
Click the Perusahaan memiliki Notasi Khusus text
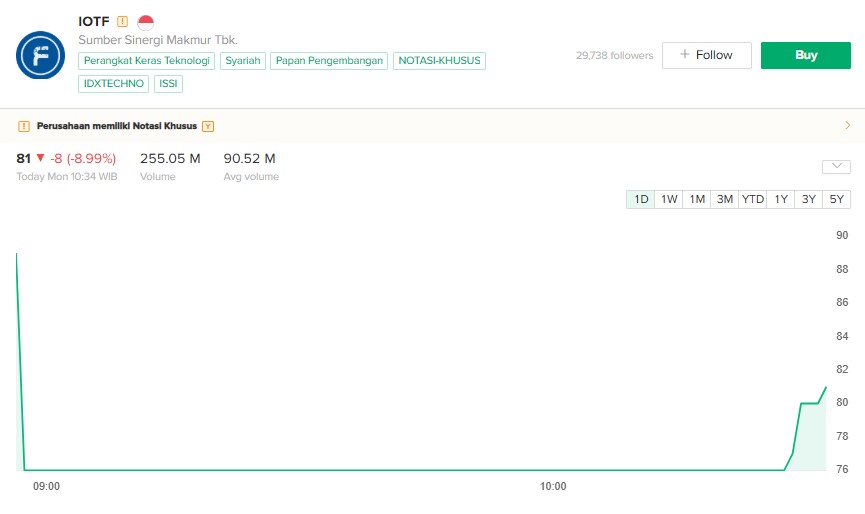coord(116,126)
